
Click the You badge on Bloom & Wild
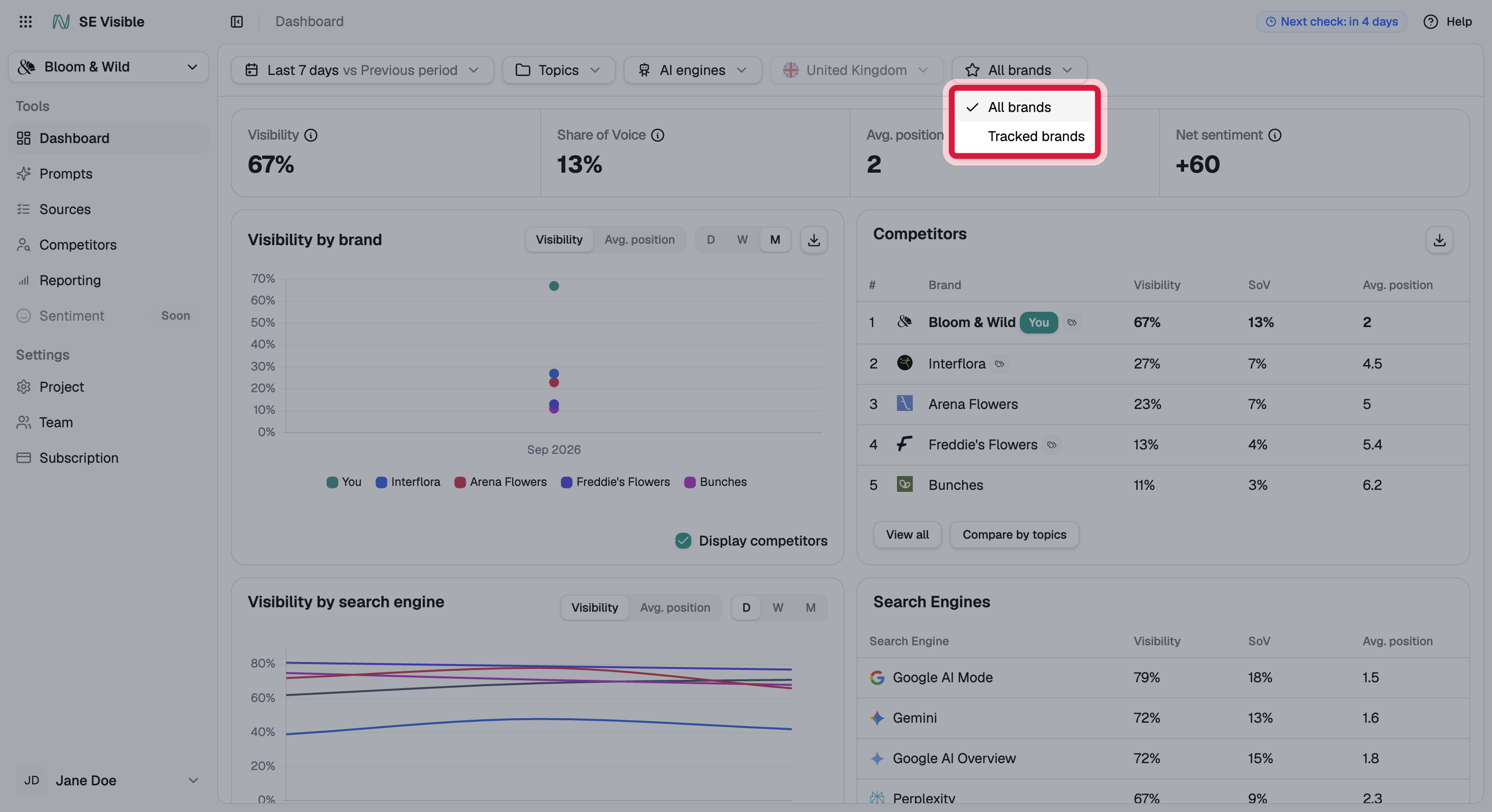tap(1039, 323)
